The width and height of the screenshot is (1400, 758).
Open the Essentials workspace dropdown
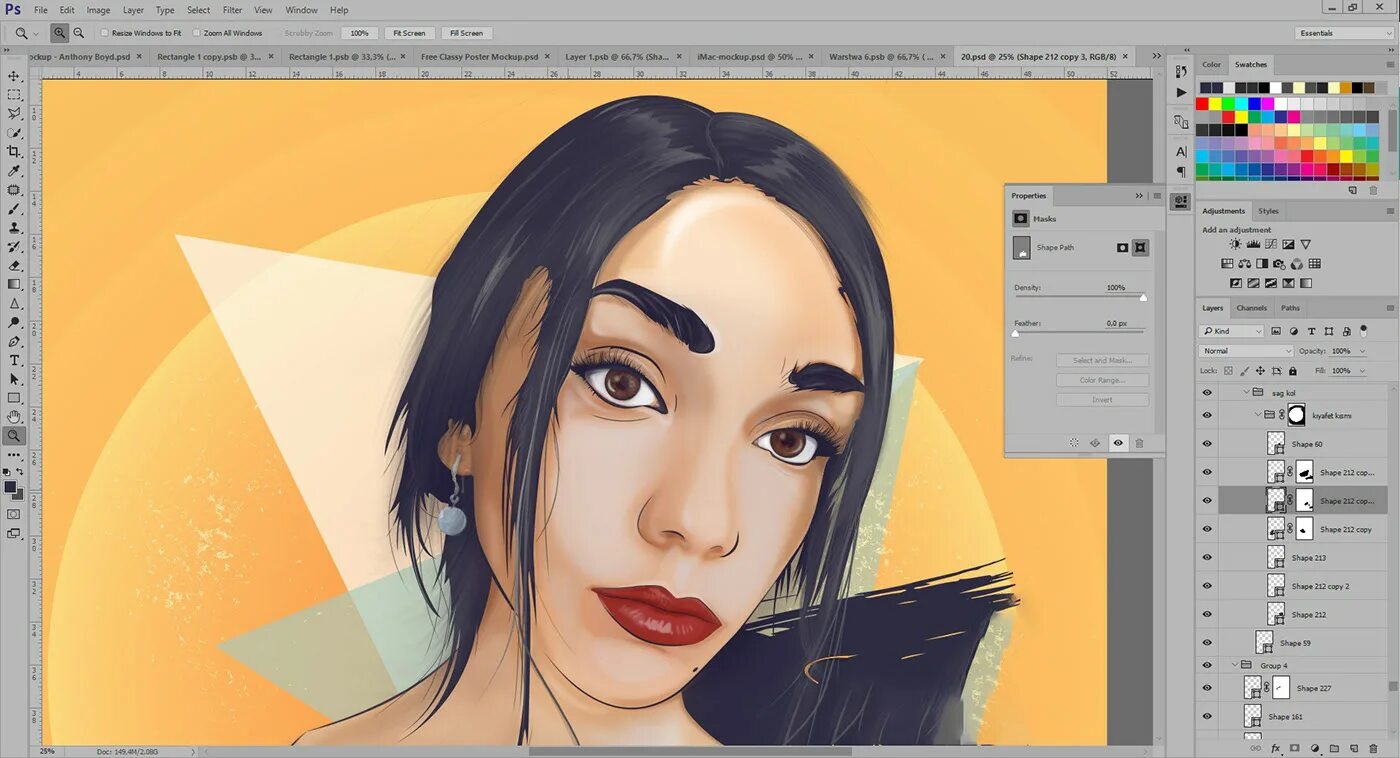click(x=1344, y=33)
